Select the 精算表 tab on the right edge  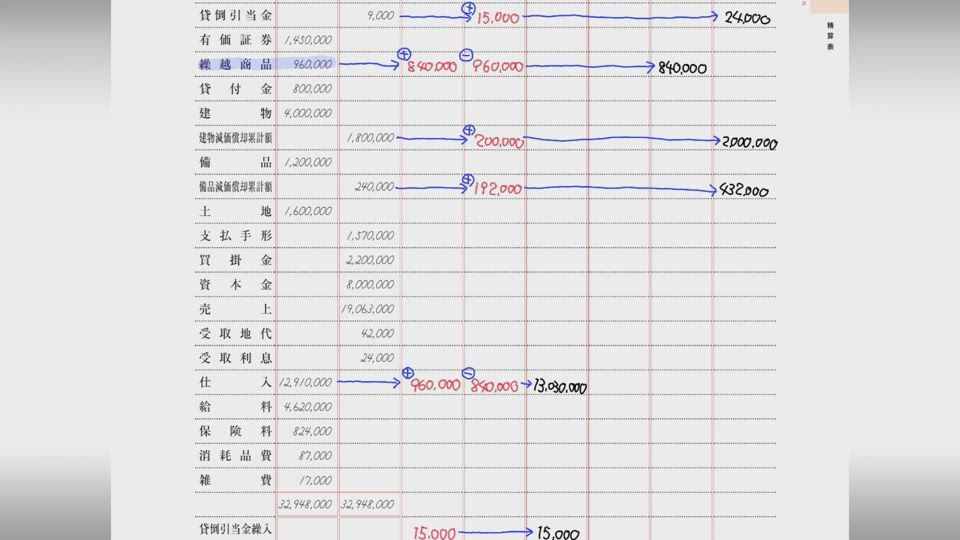click(830, 36)
